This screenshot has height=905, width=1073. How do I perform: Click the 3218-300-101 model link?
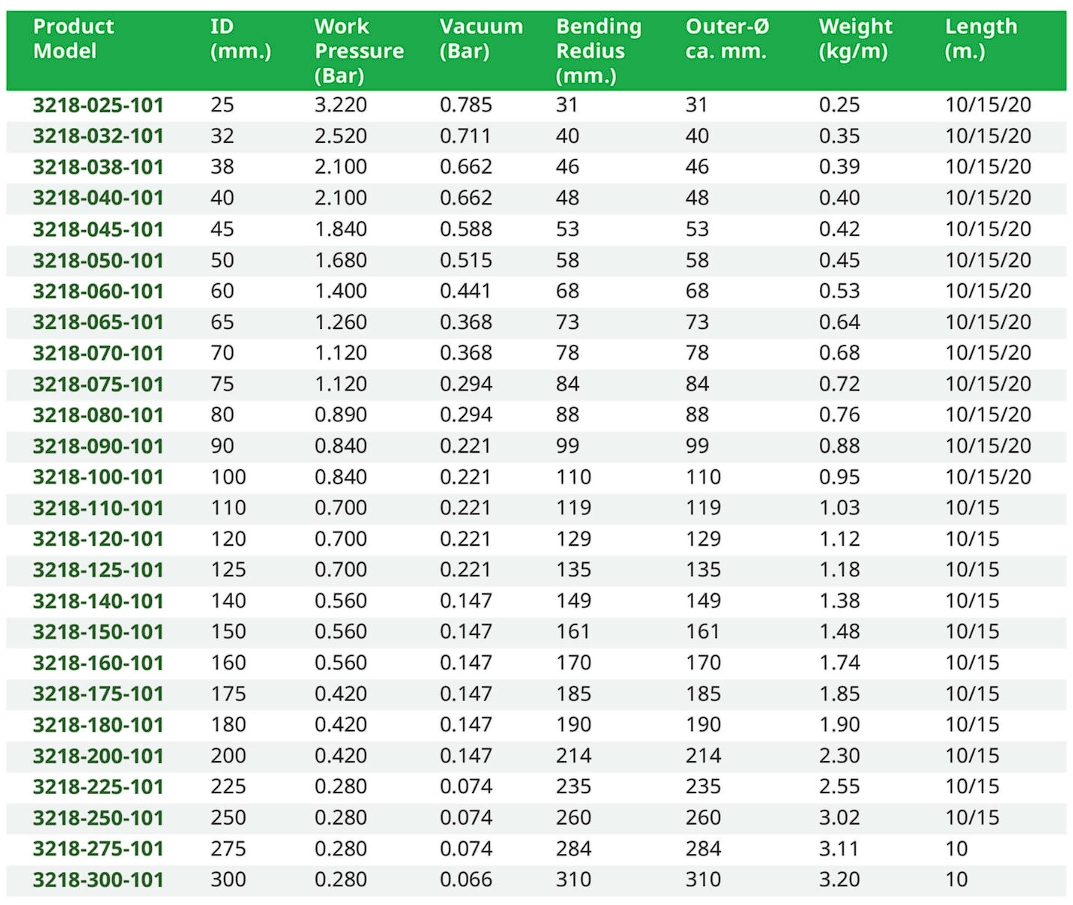pos(97,880)
